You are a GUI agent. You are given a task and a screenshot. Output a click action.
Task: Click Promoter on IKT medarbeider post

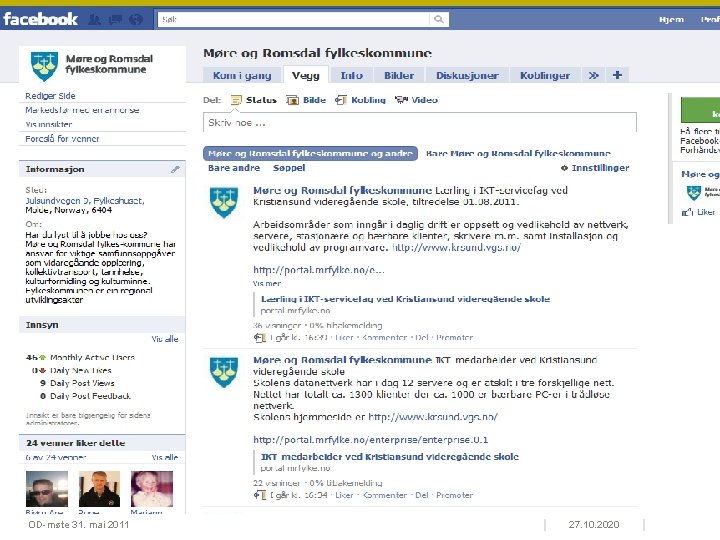(x=455, y=495)
